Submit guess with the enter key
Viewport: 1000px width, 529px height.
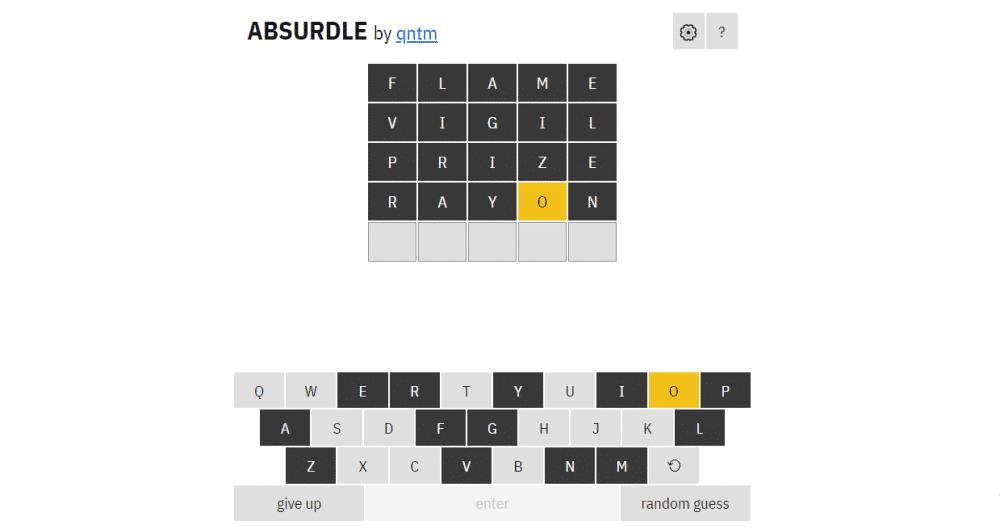(492, 503)
